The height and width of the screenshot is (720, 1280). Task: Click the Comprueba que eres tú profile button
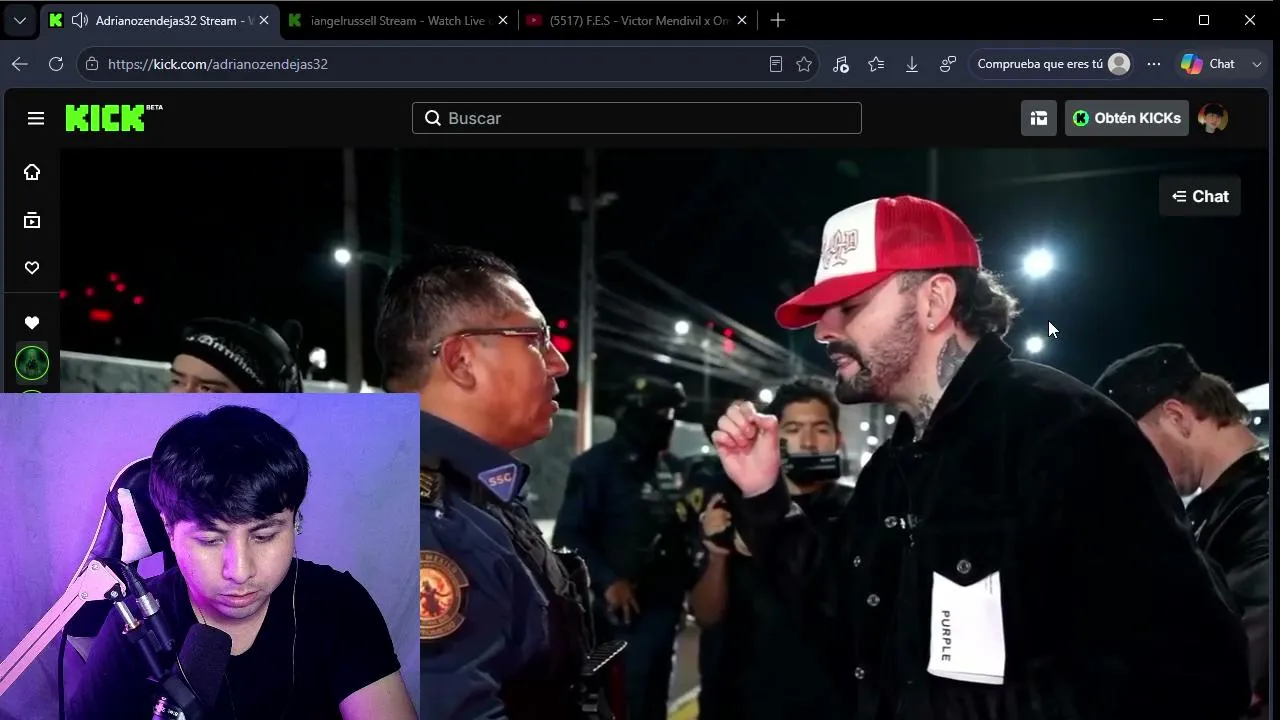1053,64
